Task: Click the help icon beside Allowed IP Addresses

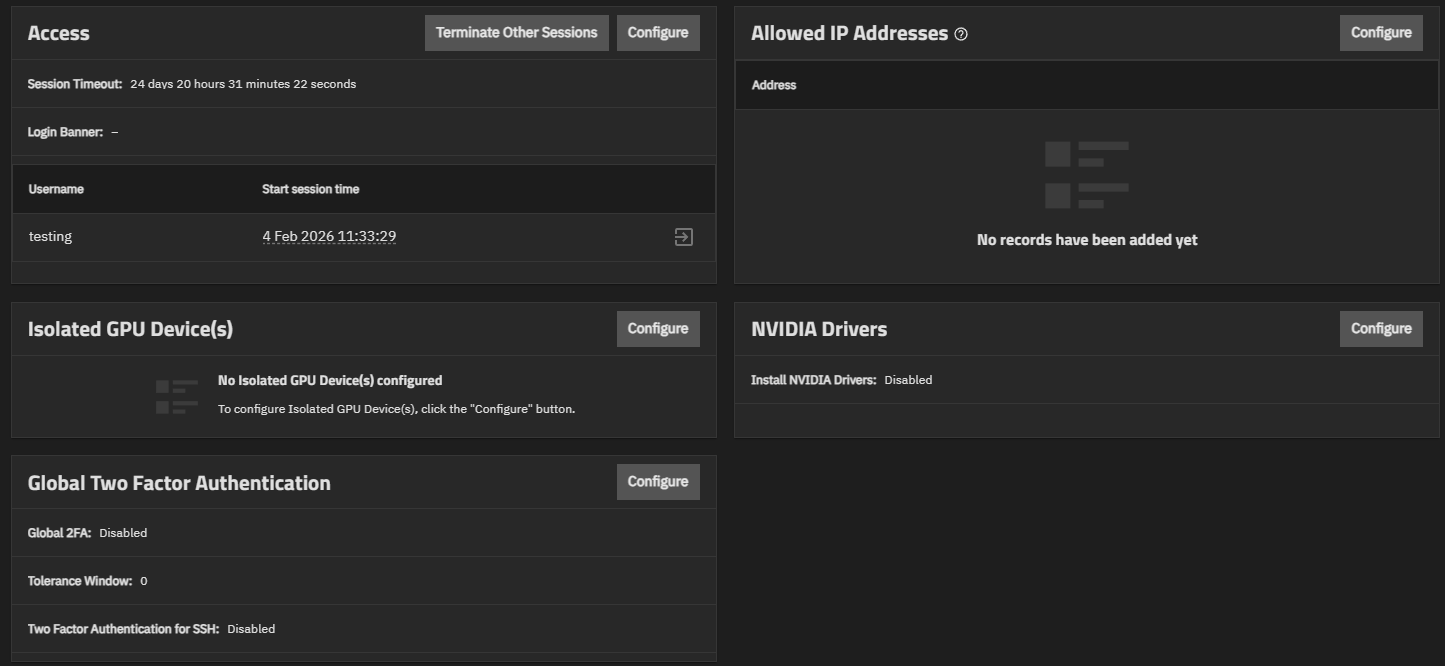Action: [x=961, y=34]
